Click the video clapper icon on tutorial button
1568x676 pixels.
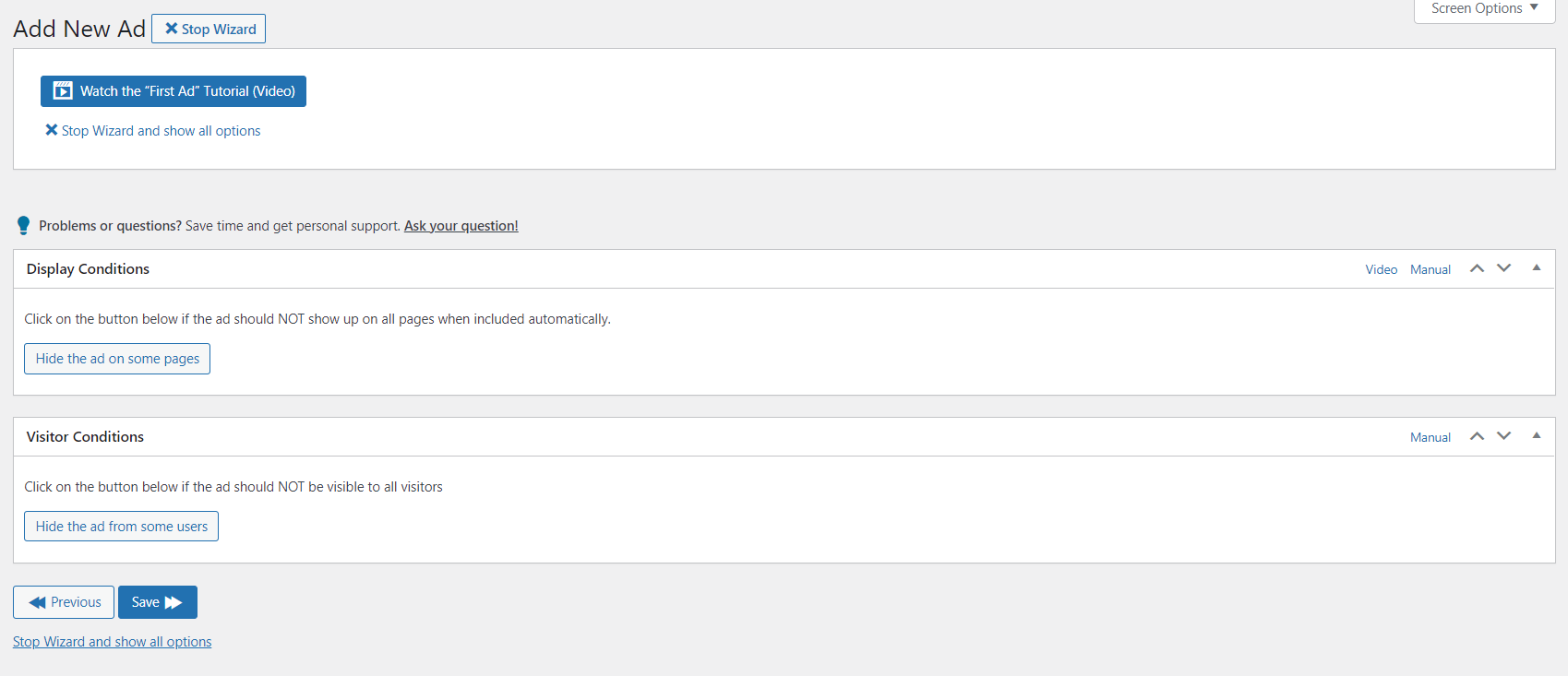(63, 90)
